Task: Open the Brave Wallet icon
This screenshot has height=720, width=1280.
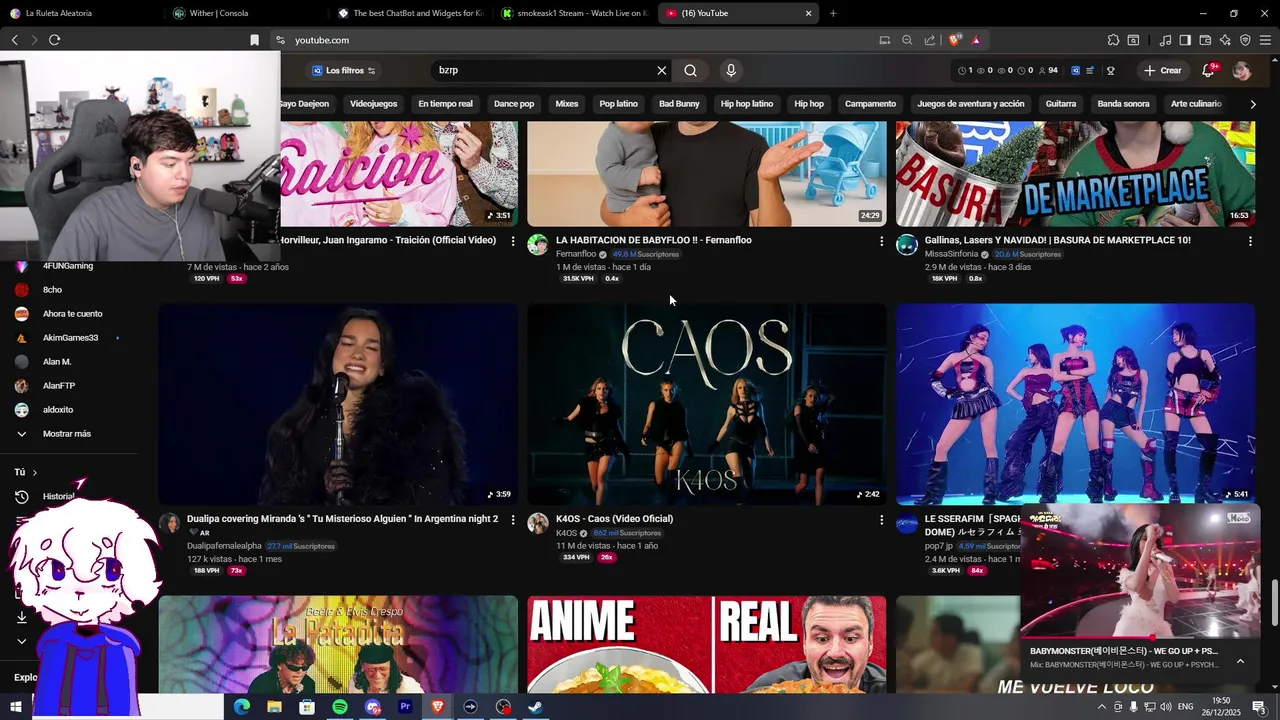Action: [x=1205, y=40]
